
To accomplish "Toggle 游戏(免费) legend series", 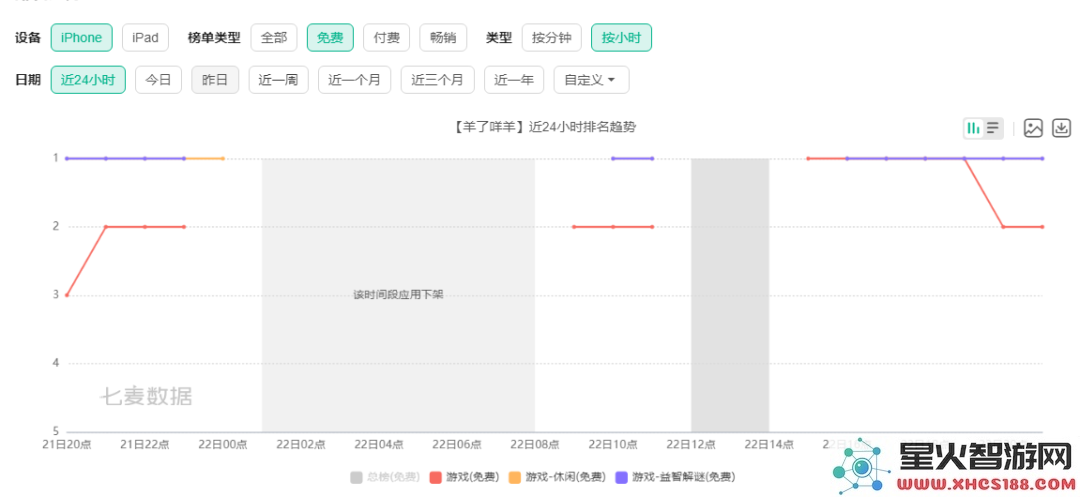I will click(464, 477).
